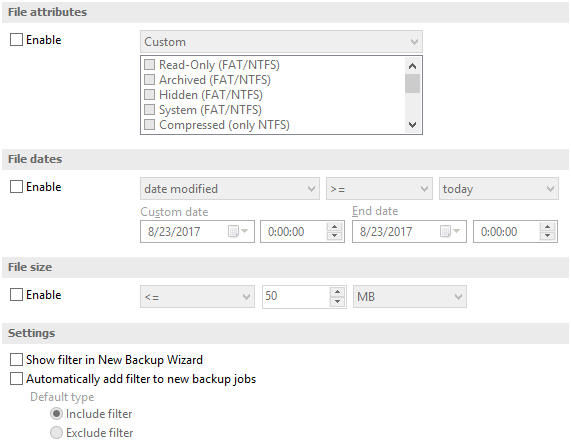571x445 pixels.
Task: Increase End date time with up spinner
Action: click(x=547, y=227)
